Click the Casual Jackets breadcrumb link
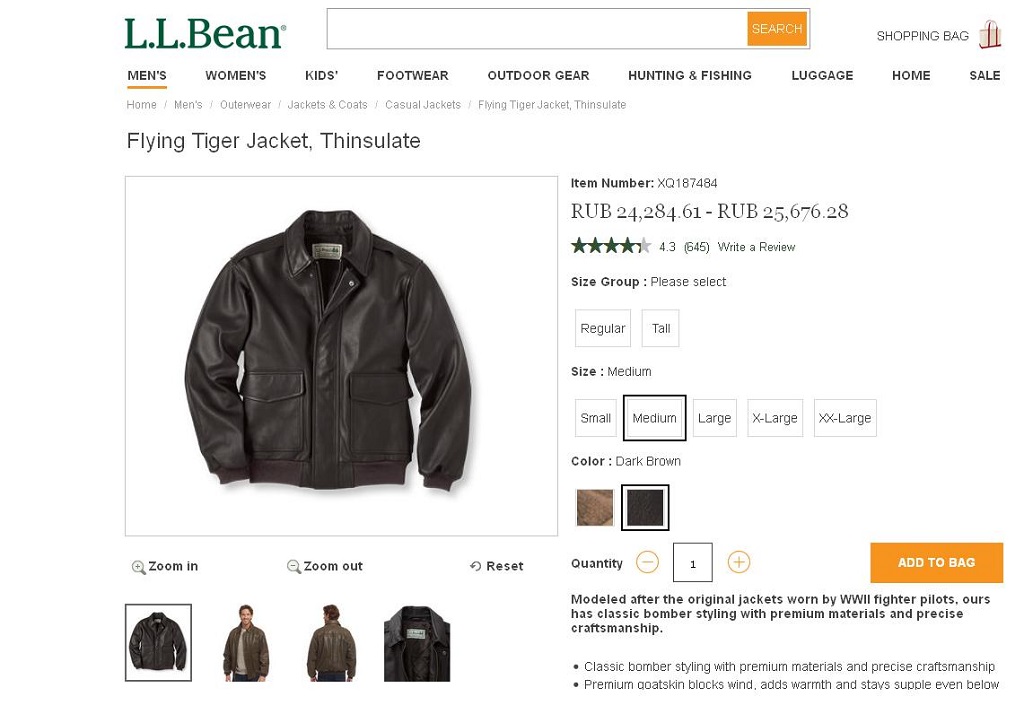This screenshot has height=714, width=1024. pyautogui.click(x=423, y=105)
